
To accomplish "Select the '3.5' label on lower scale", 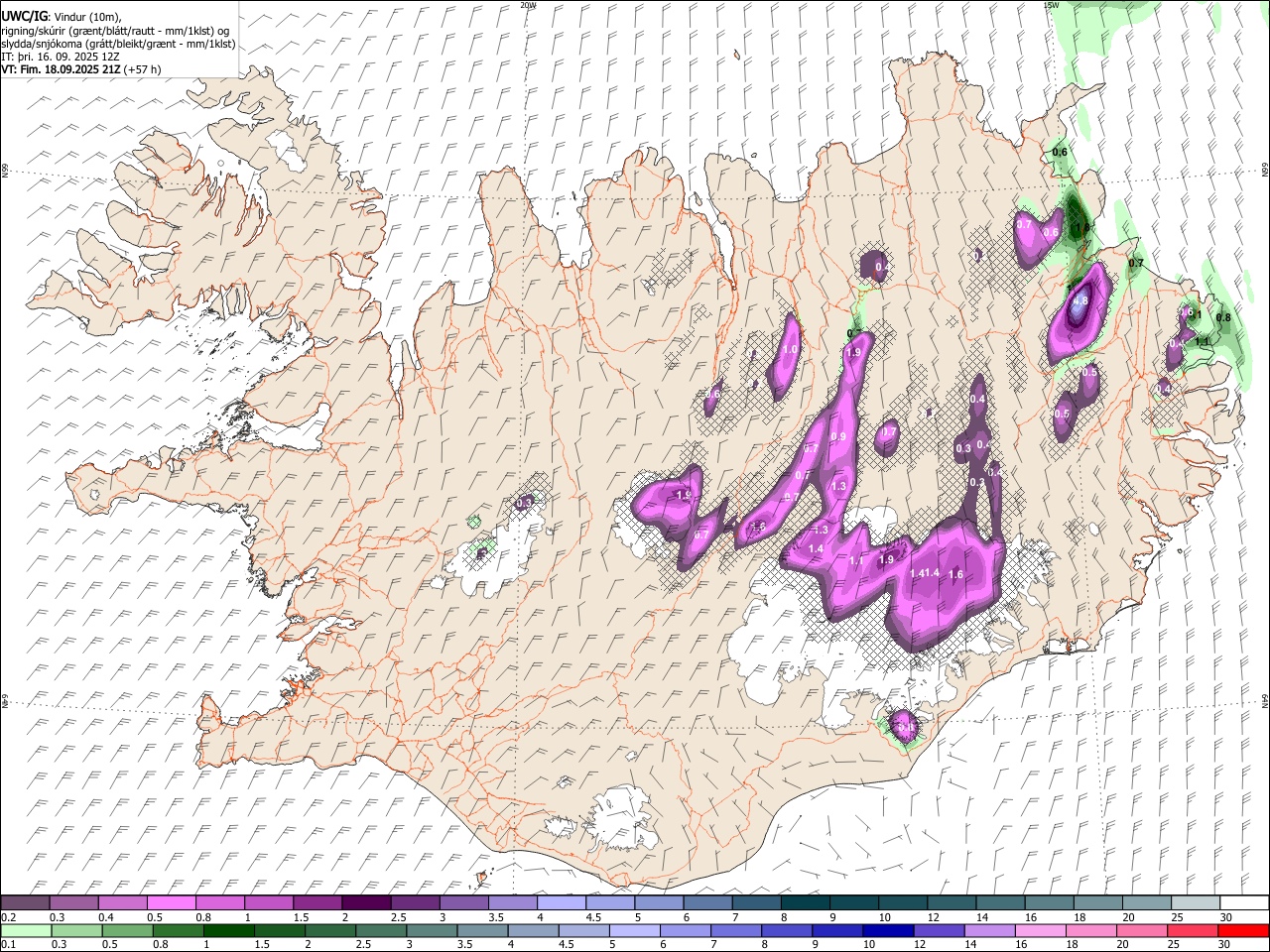I will click(x=464, y=945).
